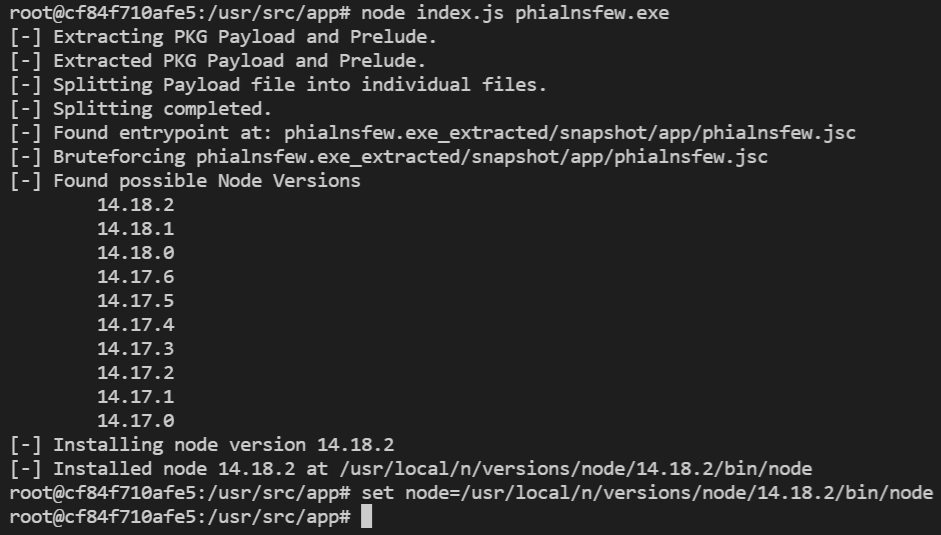Click version 14.17.6 in the version list
Screen dimensions: 941x535
click(x=136, y=277)
